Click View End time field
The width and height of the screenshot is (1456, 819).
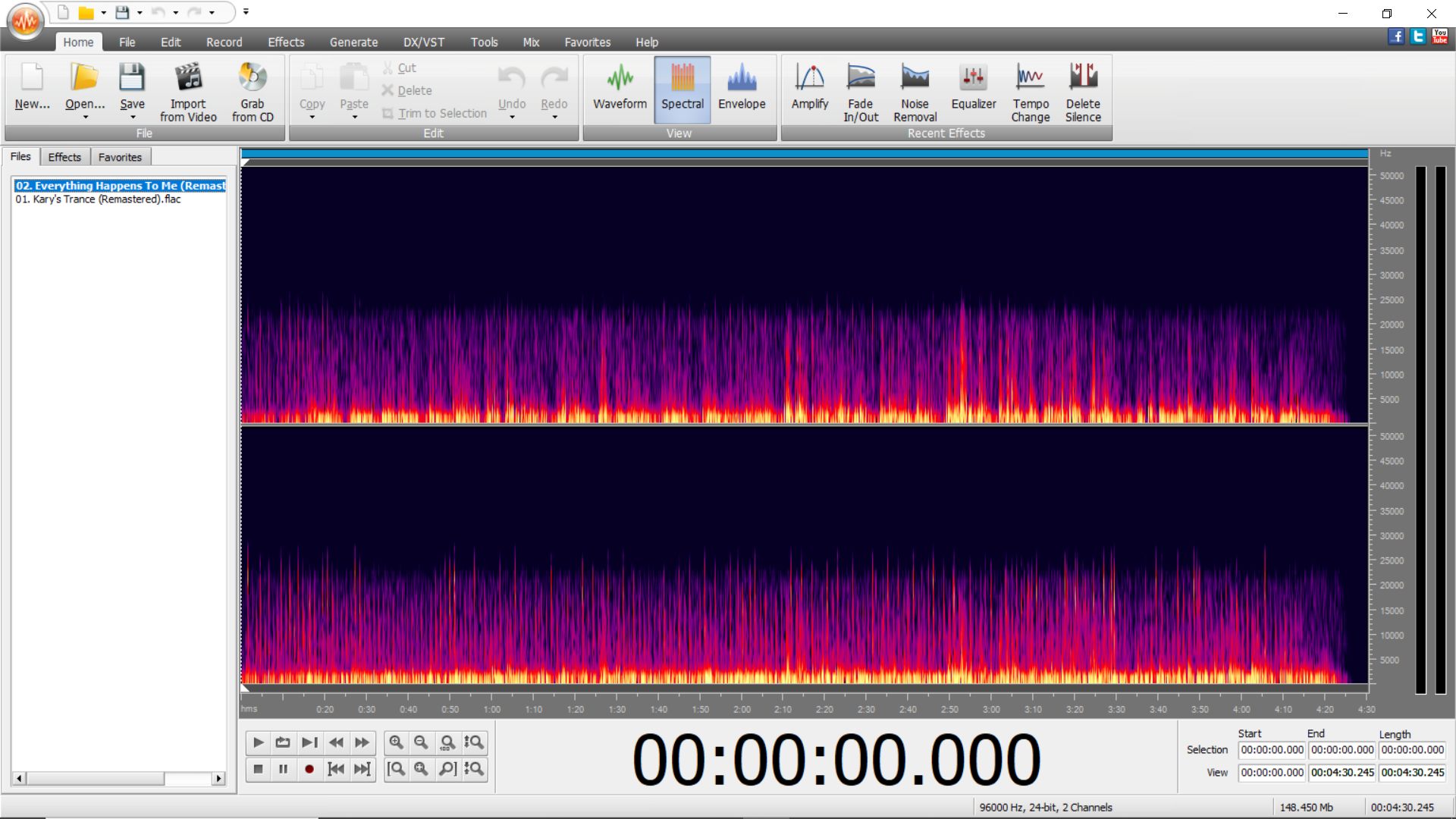[x=1342, y=773]
